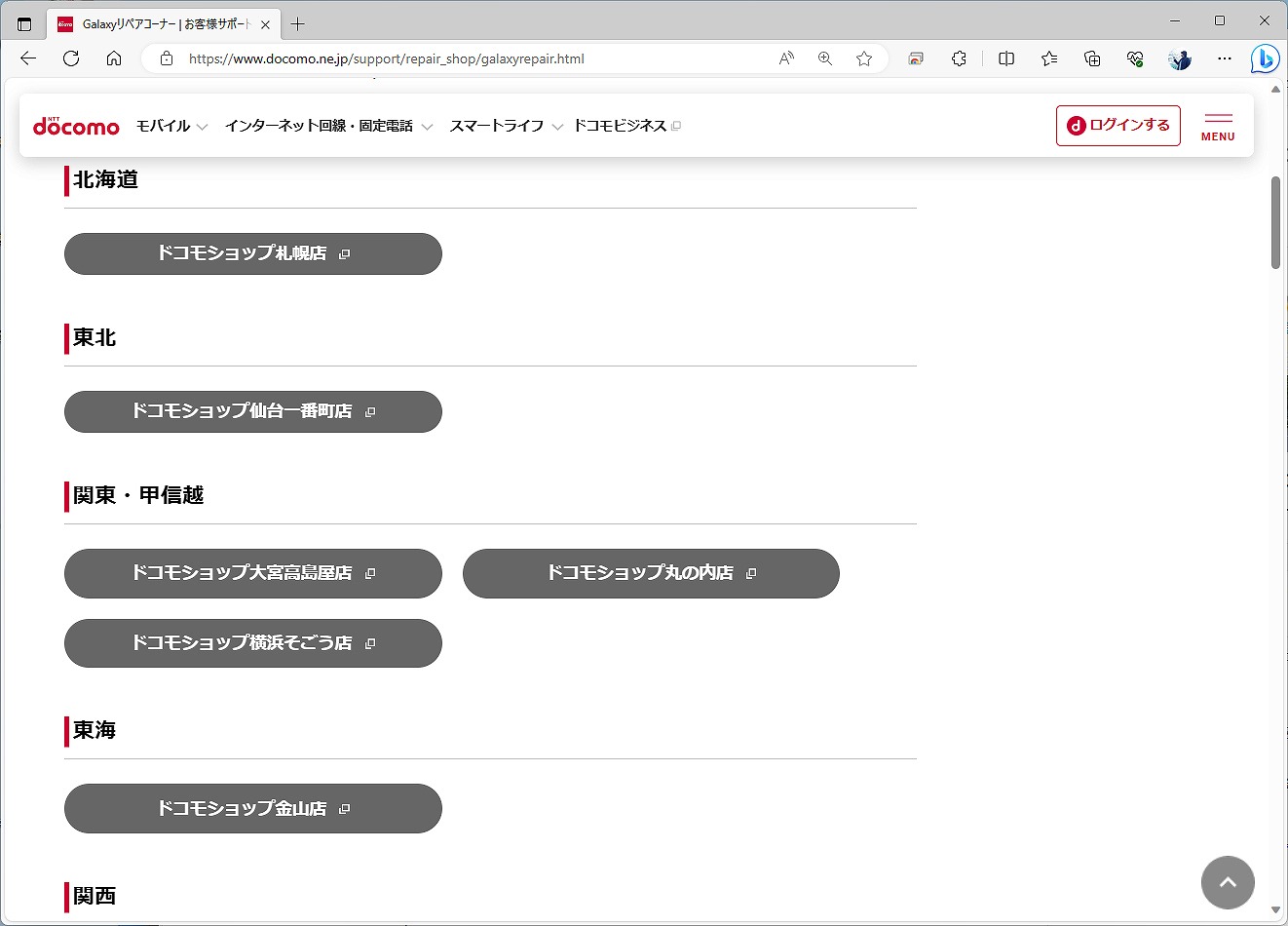Click the scrollbar up arrow
The width and height of the screenshot is (1288, 926).
(1276, 90)
